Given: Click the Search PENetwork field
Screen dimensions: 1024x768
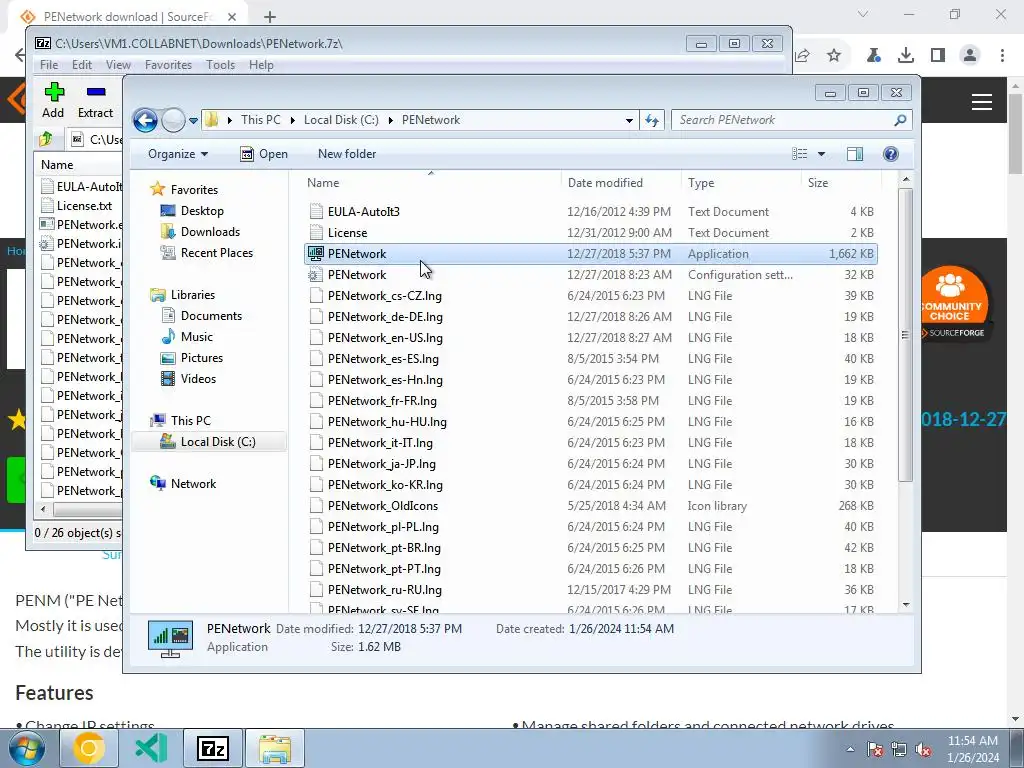Looking at the screenshot, I should 791,120.
